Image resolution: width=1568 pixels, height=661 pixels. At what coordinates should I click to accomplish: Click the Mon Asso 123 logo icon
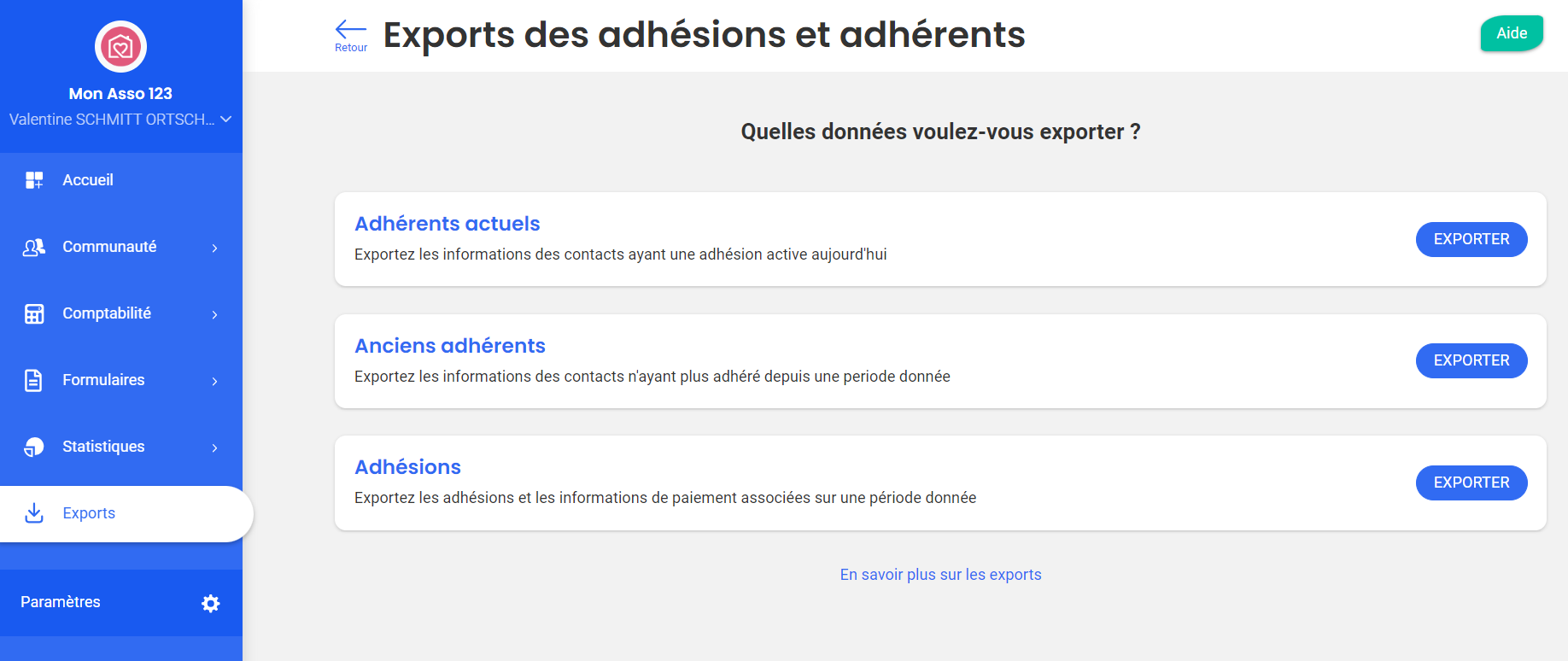coord(120,47)
